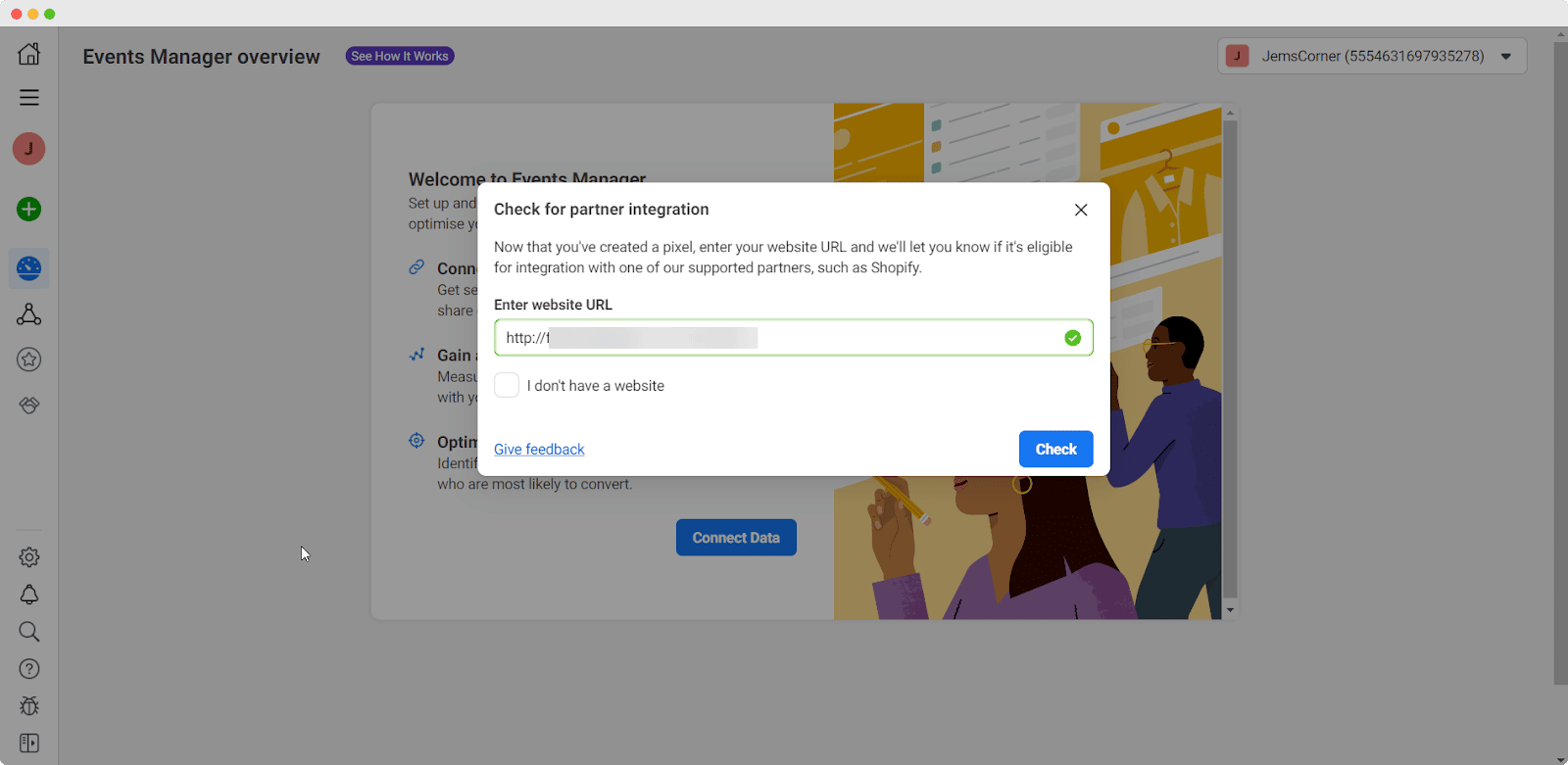The height and width of the screenshot is (765, 1568).
Task: Open the Partner Integrations handshake icon
Action: tap(29, 406)
